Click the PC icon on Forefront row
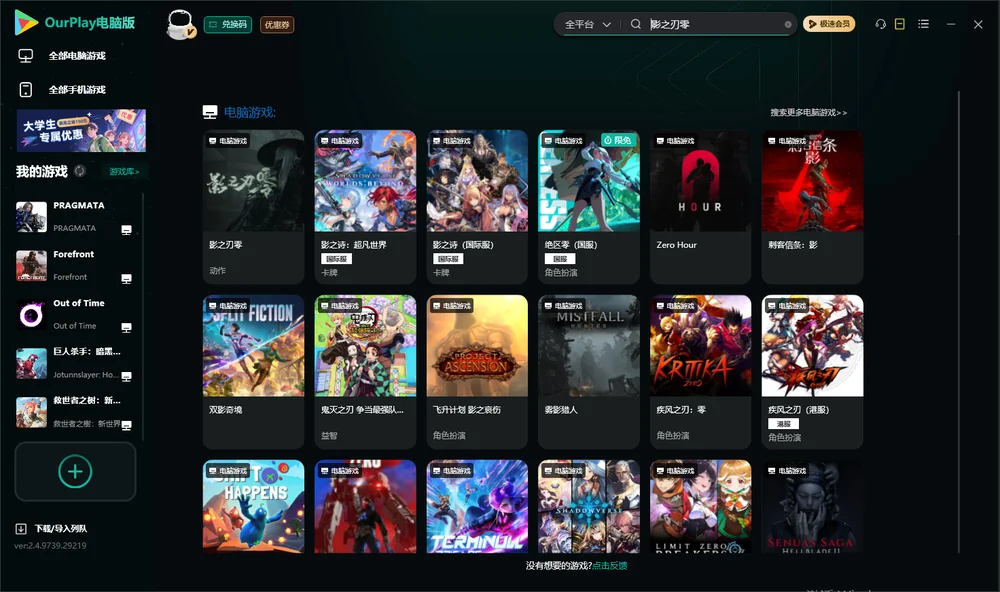This screenshot has height=592, width=1000. click(126, 279)
